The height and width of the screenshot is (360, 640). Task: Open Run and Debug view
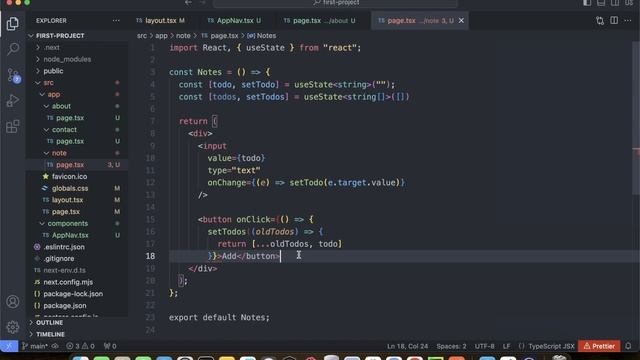[13, 100]
